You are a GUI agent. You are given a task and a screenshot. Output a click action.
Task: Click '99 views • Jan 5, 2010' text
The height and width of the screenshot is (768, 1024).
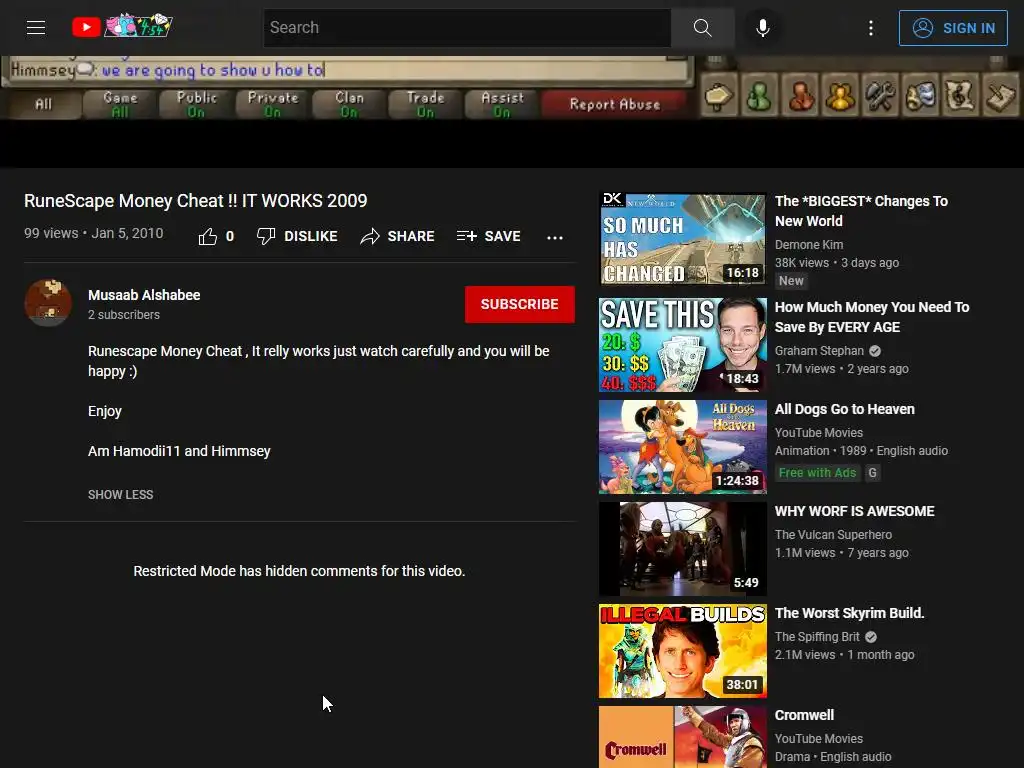point(93,233)
